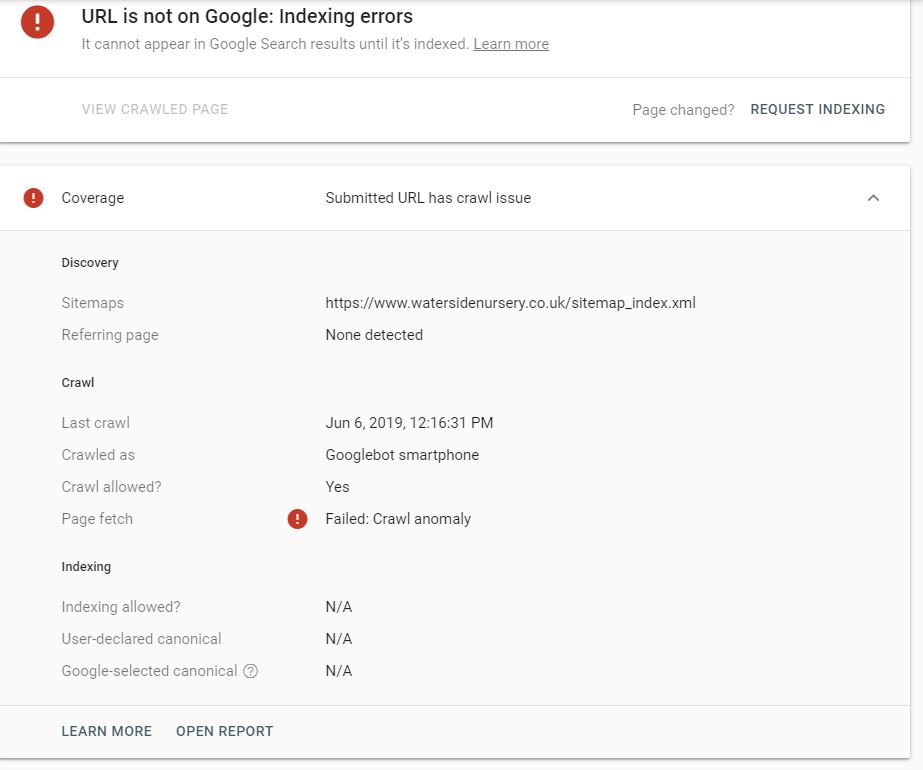Click the Googlebot smartphone crawled-as value
923x770 pixels.
[402, 454]
